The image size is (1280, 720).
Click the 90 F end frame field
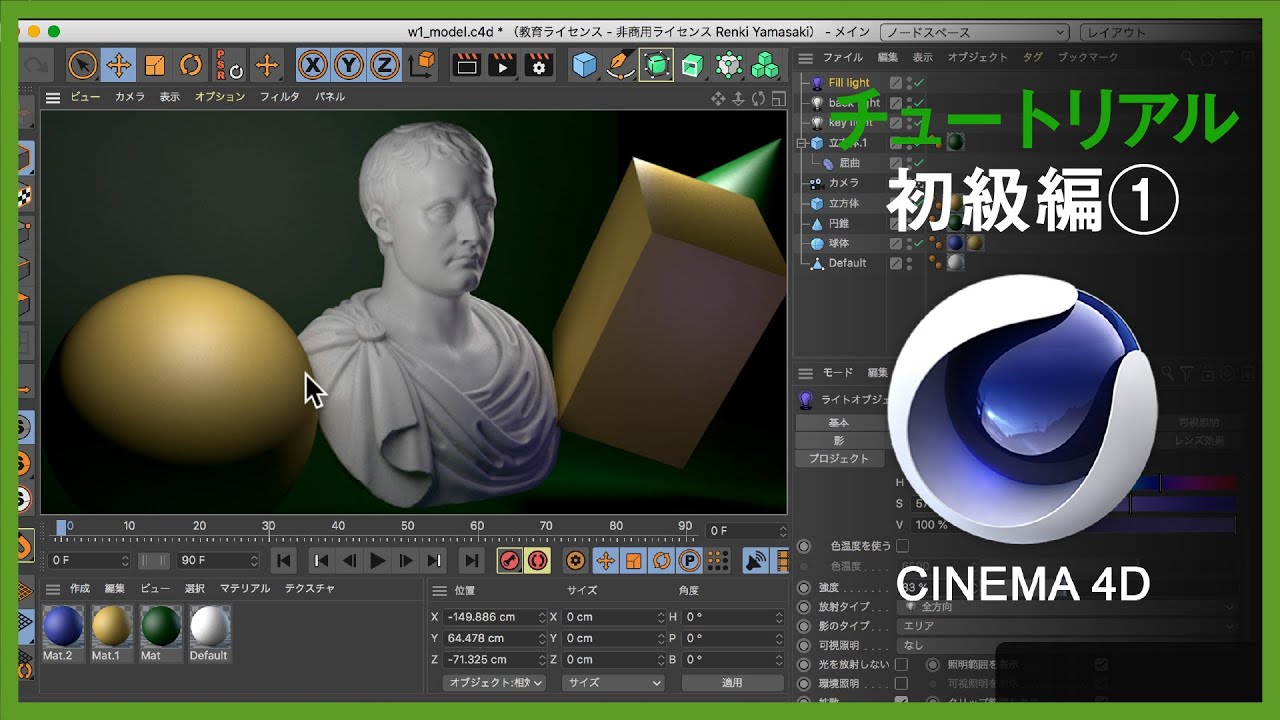[x=218, y=561]
